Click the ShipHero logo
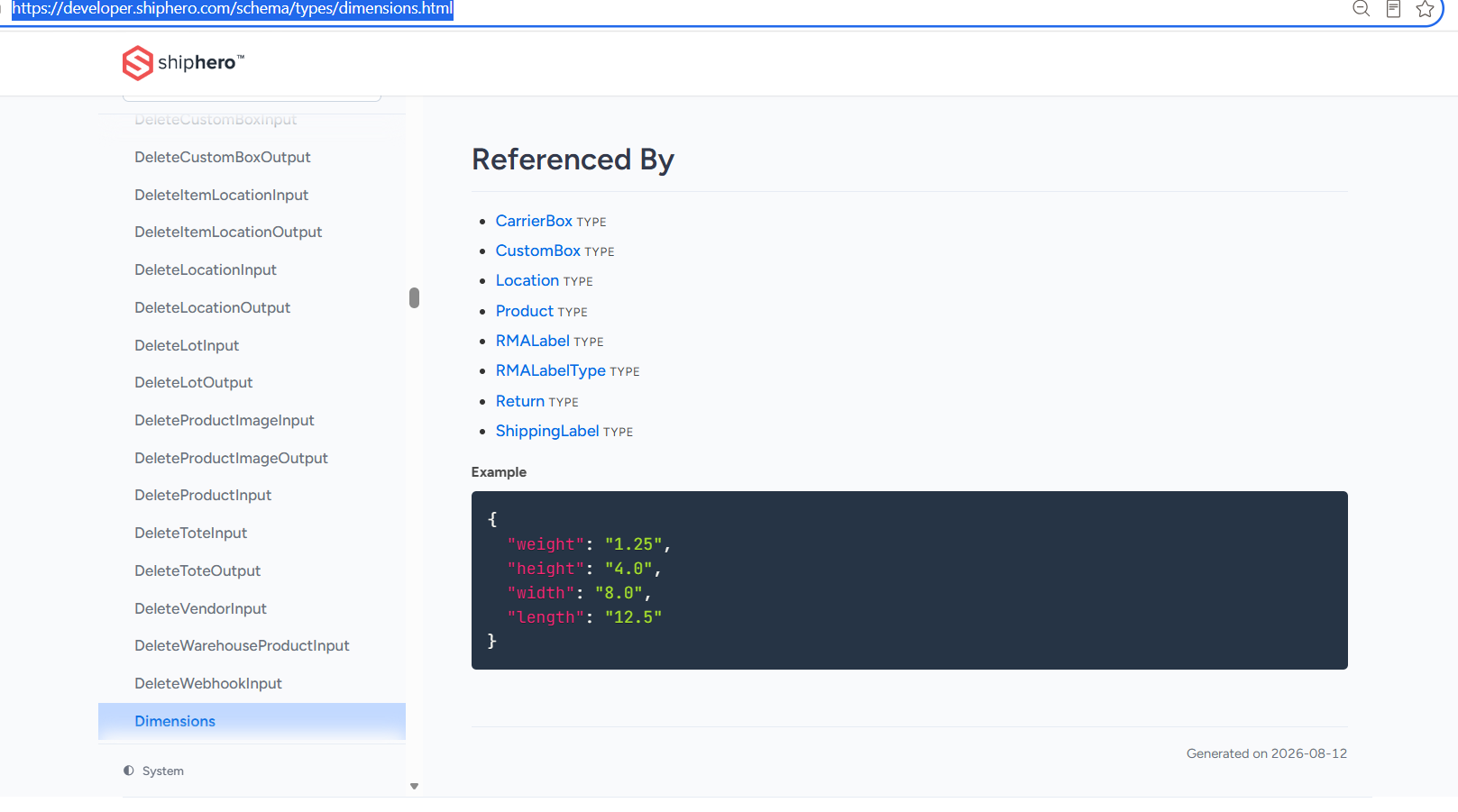The width and height of the screenshot is (1458, 812). point(183,63)
